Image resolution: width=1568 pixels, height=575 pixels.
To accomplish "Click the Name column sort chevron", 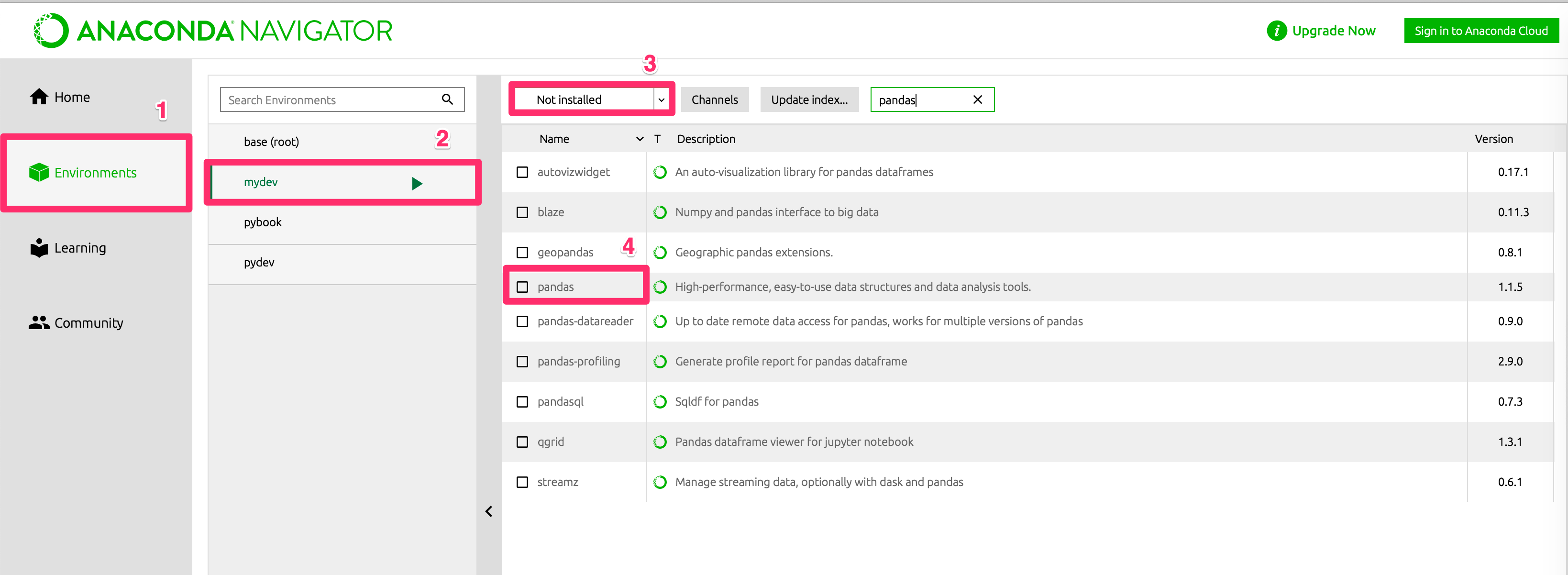I will point(640,139).
